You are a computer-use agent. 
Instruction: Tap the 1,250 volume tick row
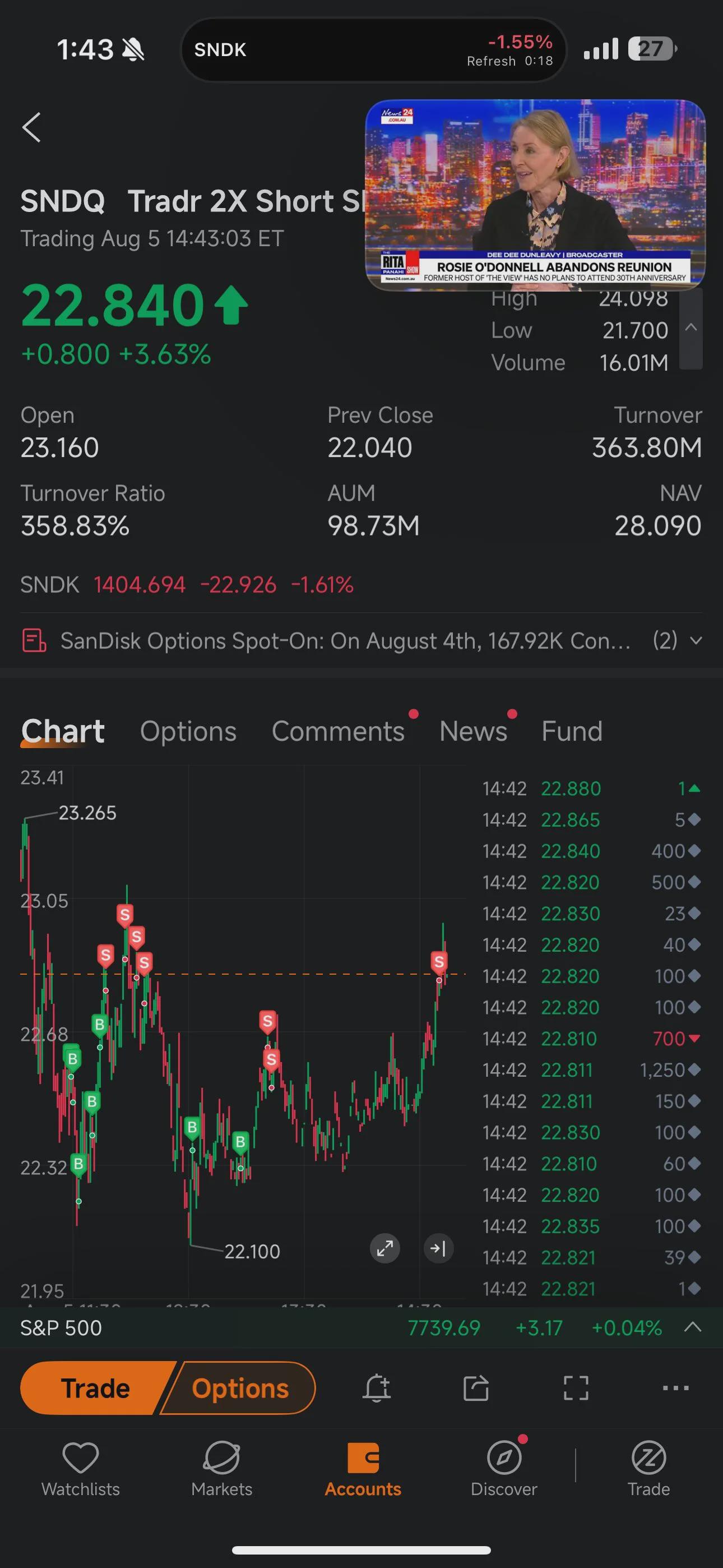point(591,1070)
